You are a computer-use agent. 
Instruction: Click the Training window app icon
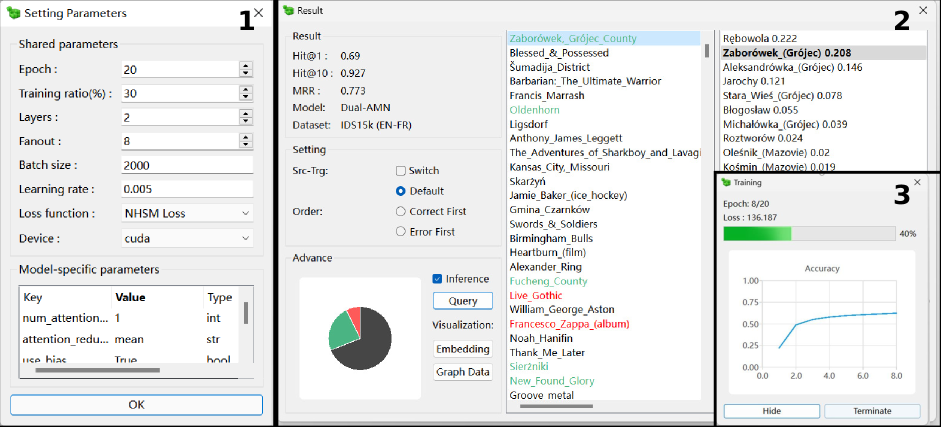[x=726, y=184]
